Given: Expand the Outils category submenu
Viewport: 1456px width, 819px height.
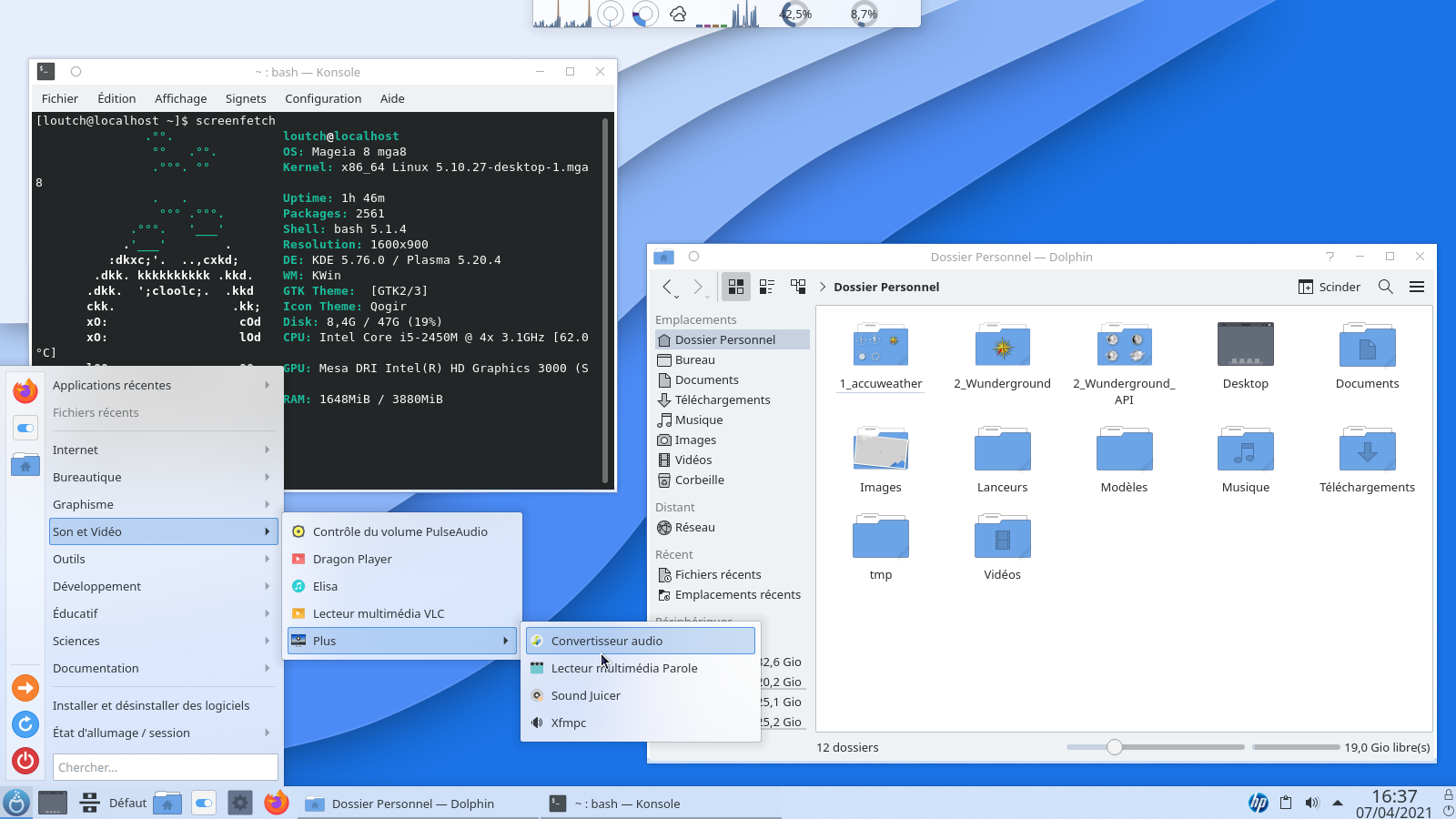Looking at the screenshot, I should pyautogui.click(x=162, y=559).
